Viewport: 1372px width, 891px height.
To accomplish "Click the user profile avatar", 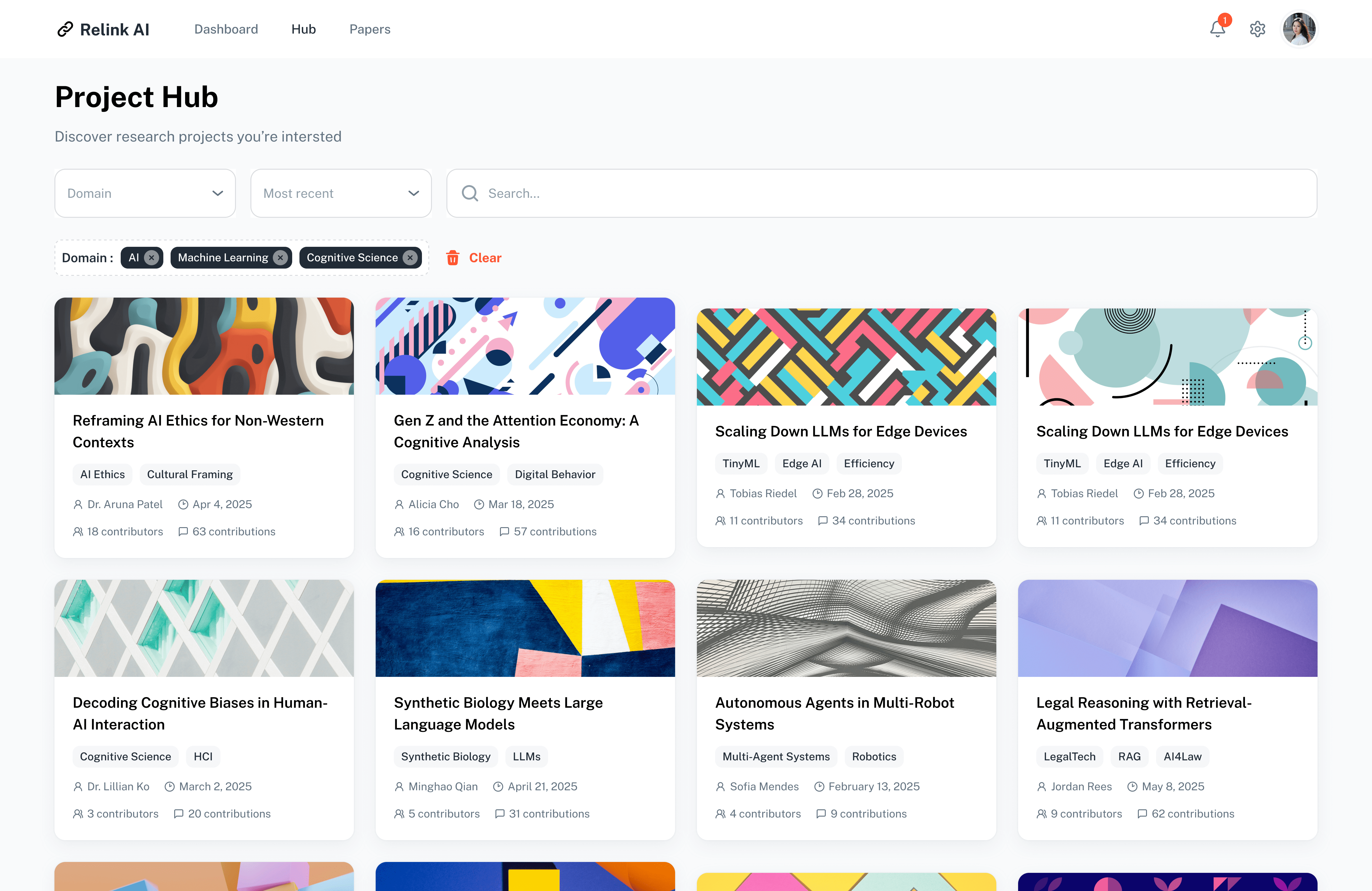I will tap(1299, 29).
